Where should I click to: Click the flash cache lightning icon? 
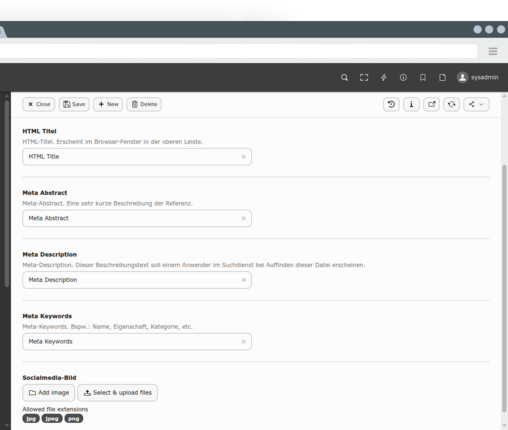(384, 78)
